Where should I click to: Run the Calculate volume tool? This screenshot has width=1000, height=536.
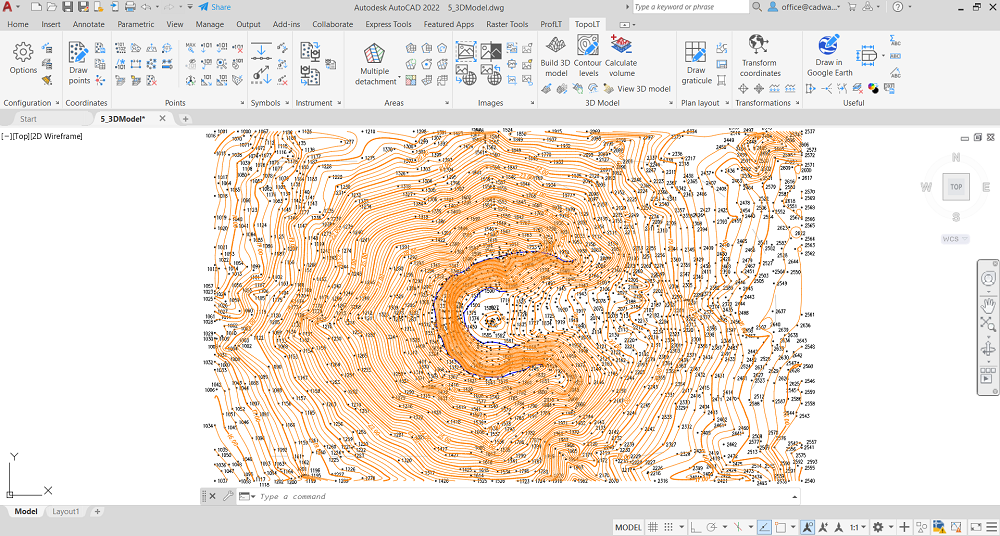(x=621, y=56)
